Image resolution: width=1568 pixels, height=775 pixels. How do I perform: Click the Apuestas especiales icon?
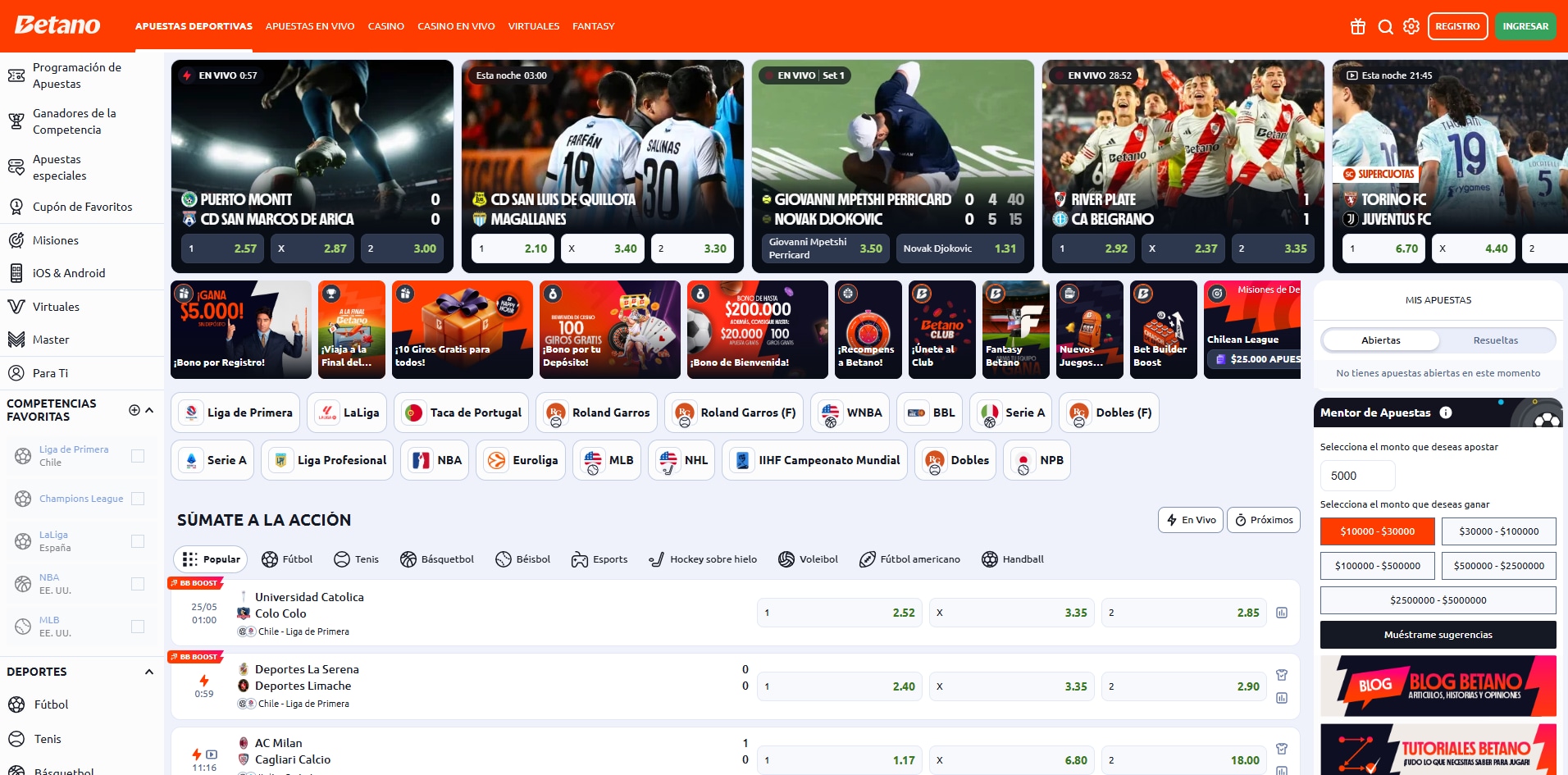pos(16,167)
